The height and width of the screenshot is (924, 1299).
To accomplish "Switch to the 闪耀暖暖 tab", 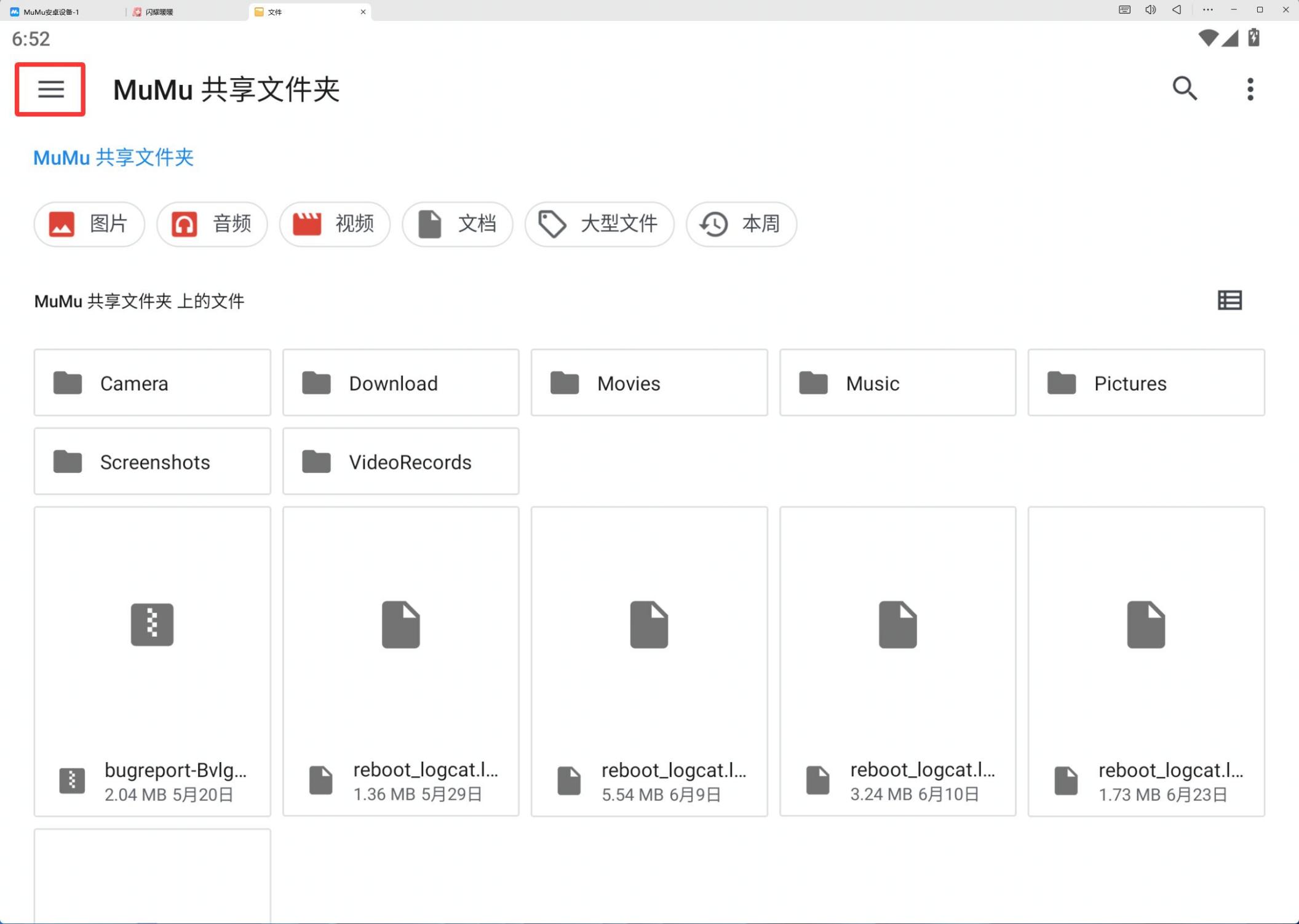I will pos(160,12).
